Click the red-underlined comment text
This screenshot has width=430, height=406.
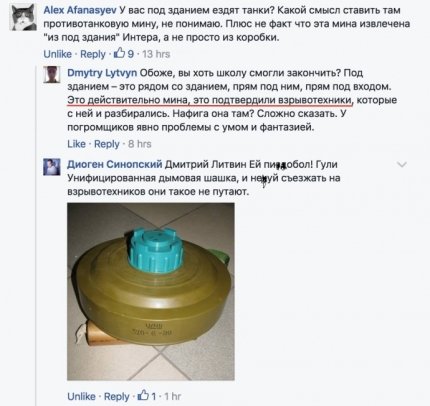pos(210,100)
